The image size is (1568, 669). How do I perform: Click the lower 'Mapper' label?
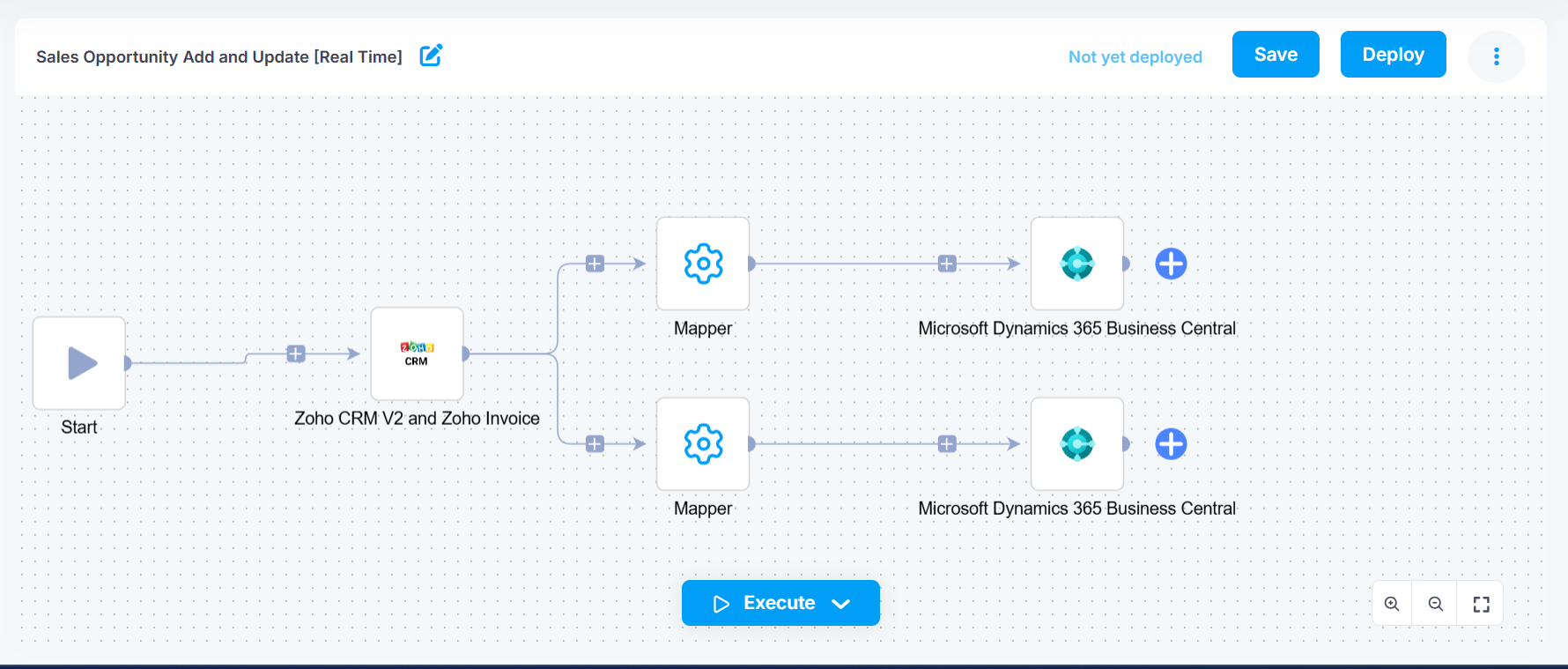[x=703, y=509]
